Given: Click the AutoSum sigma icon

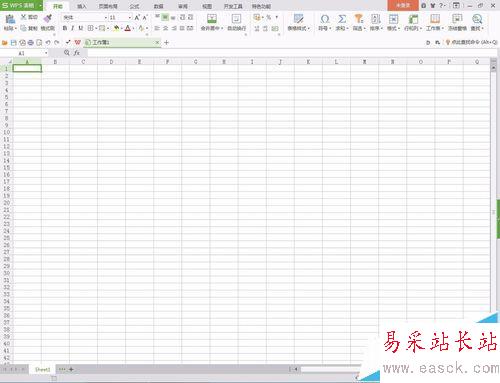Looking at the screenshot, I should pos(342,18).
